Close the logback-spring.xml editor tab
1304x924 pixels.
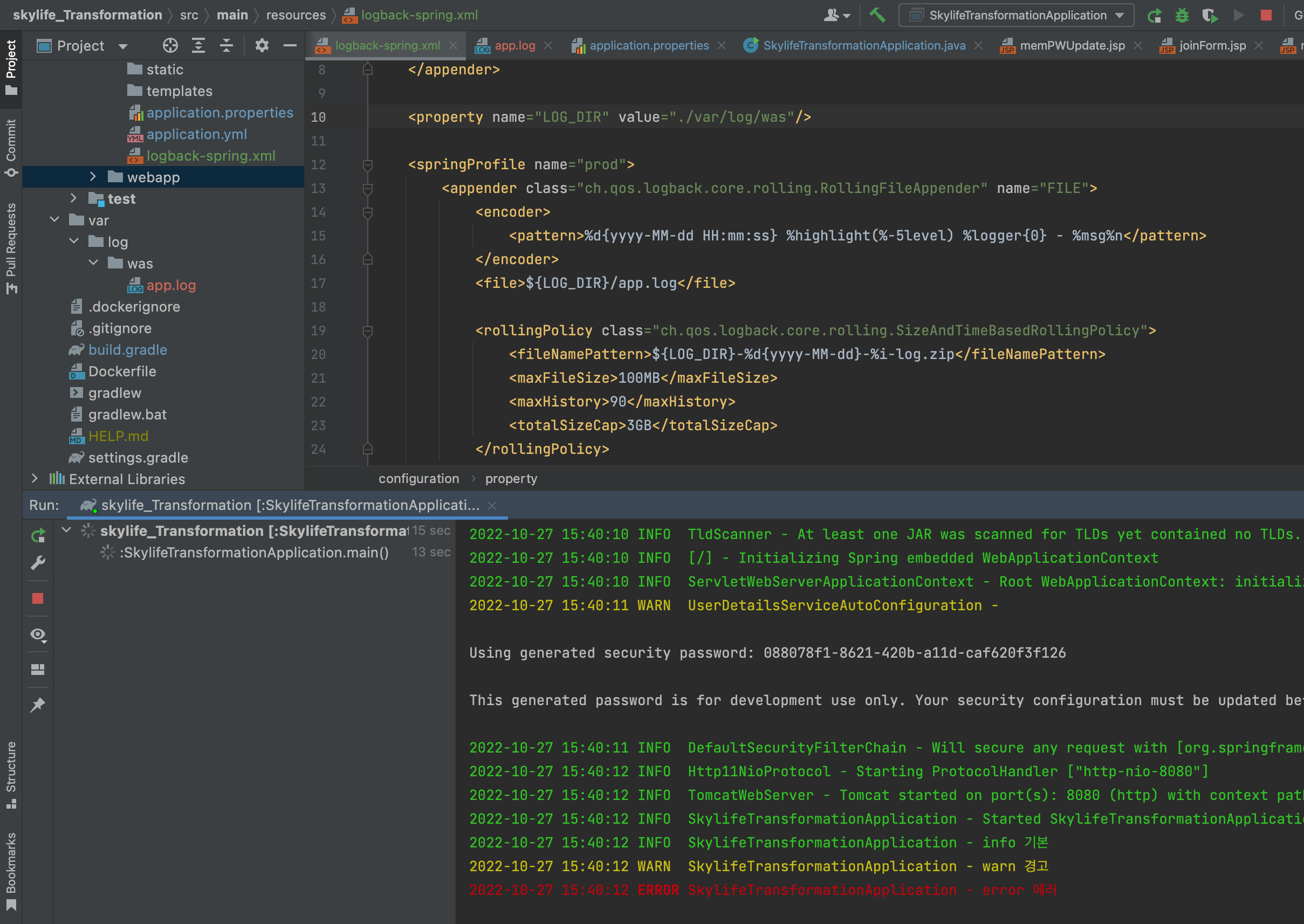pyautogui.click(x=453, y=45)
